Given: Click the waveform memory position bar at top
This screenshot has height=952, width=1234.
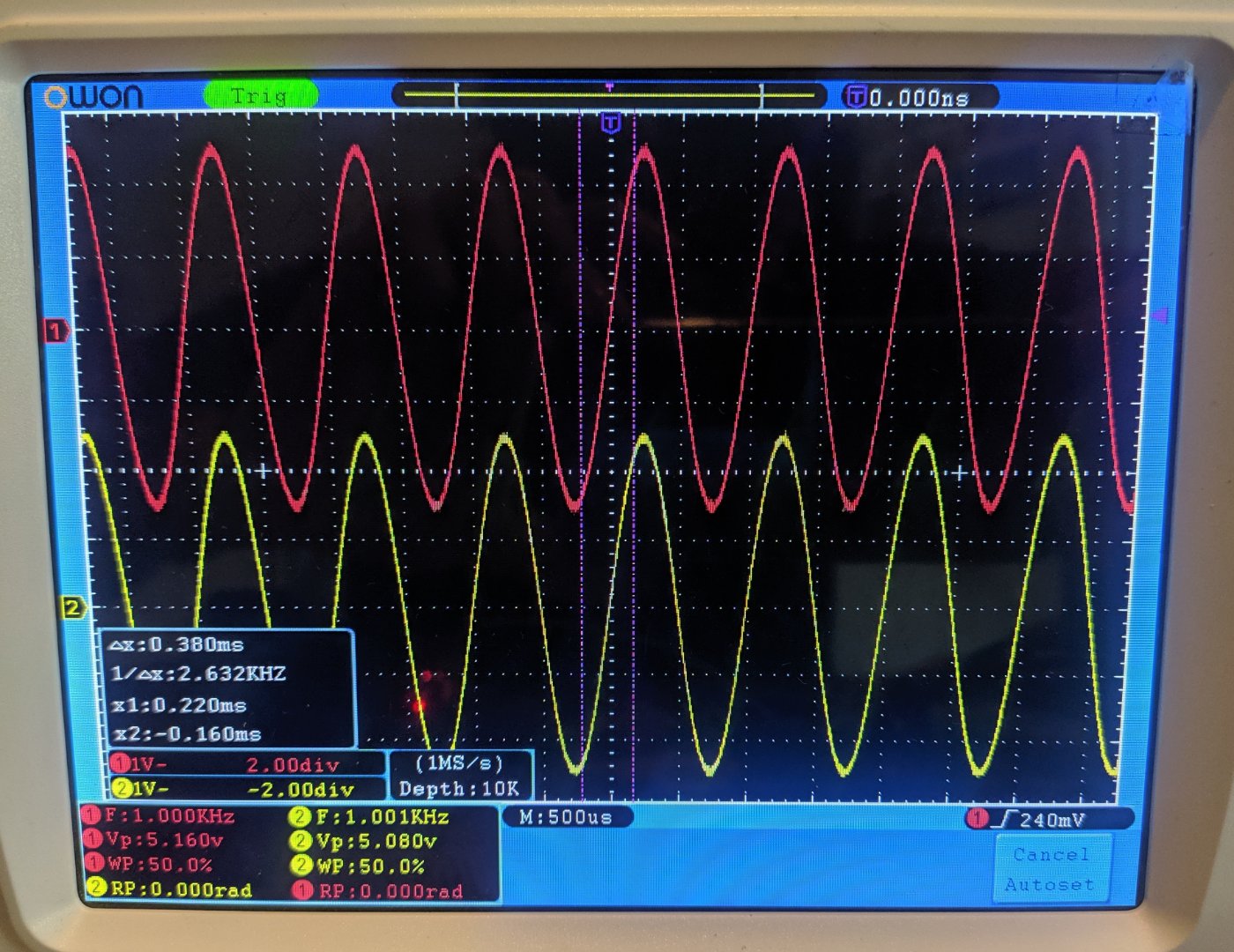Looking at the screenshot, I should [608, 95].
